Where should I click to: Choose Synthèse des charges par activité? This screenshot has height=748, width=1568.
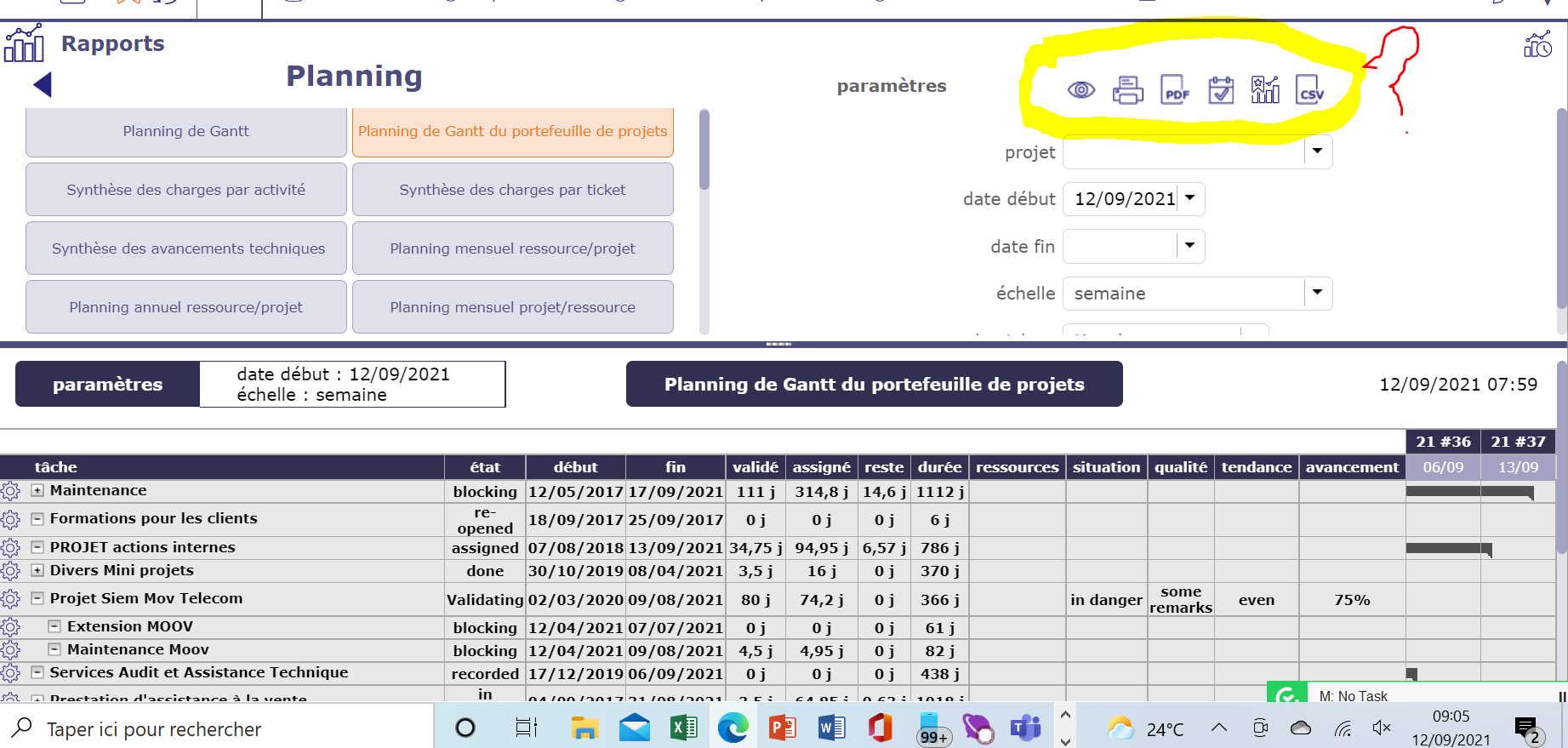[x=186, y=190]
